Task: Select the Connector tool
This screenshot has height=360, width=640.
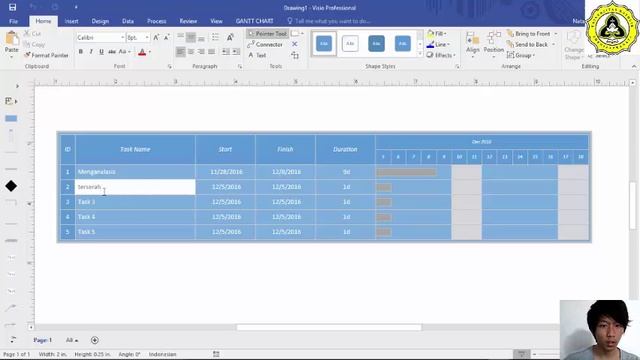Action: tap(265, 44)
